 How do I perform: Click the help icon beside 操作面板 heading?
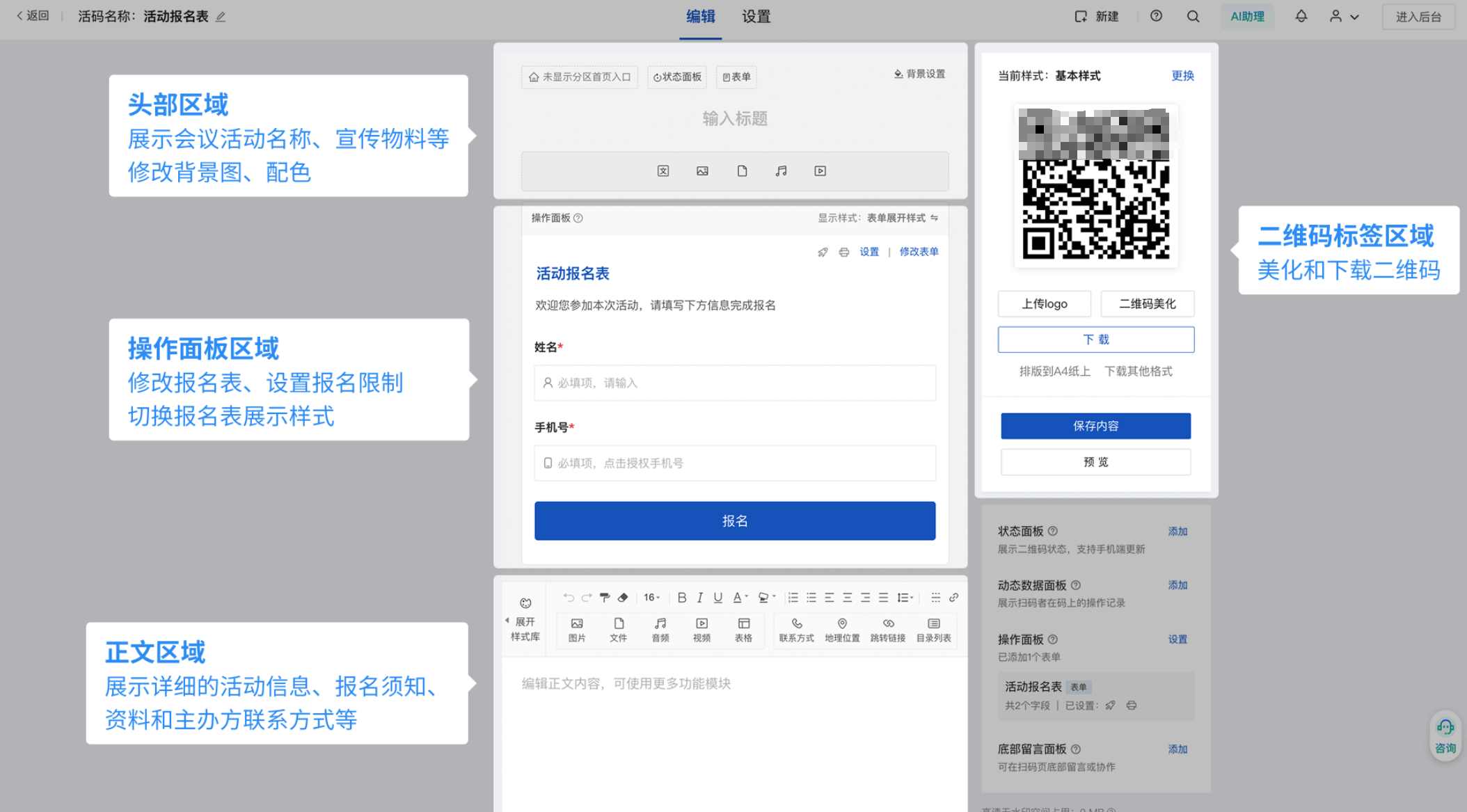point(578,218)
